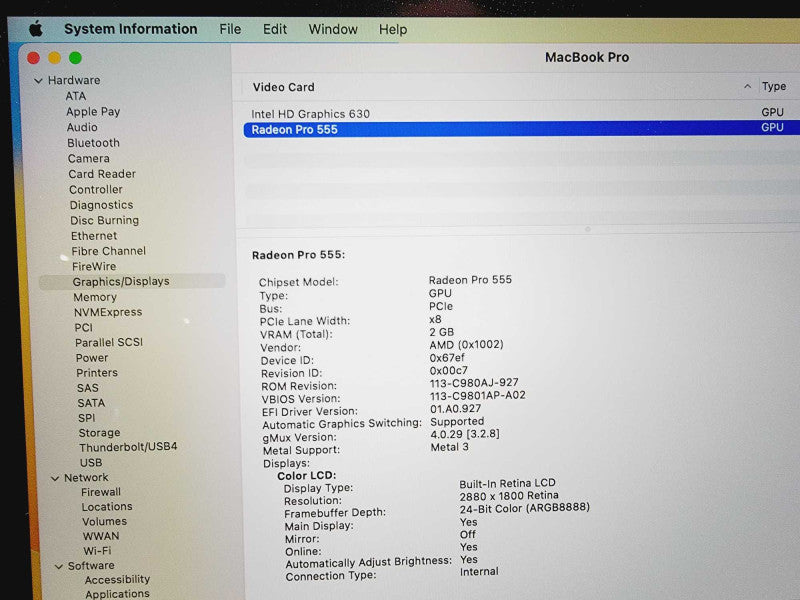800x600 pixels.
Task: Select Audio in the sidebar
Action: (82, 127)
